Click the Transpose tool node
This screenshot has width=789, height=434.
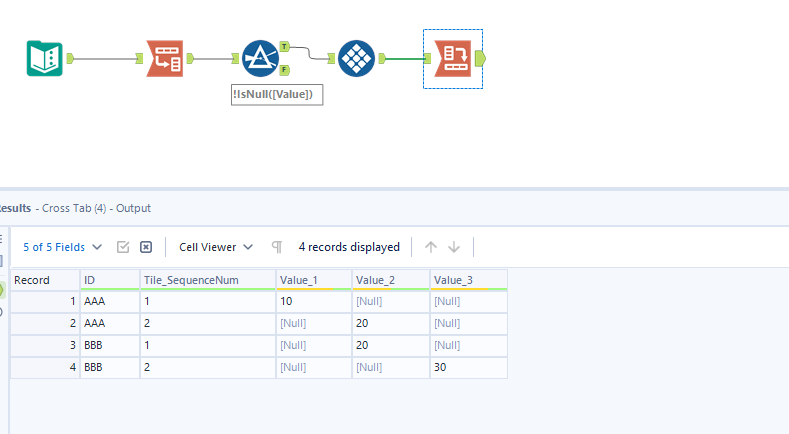pos(165,58)
